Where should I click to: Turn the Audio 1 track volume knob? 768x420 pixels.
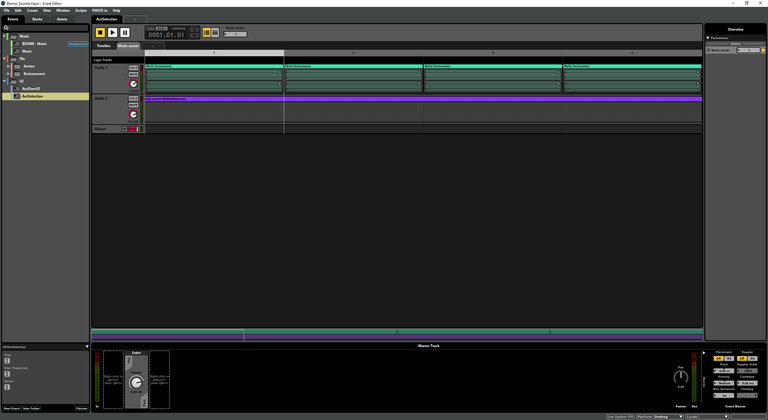tap(133, 84)
